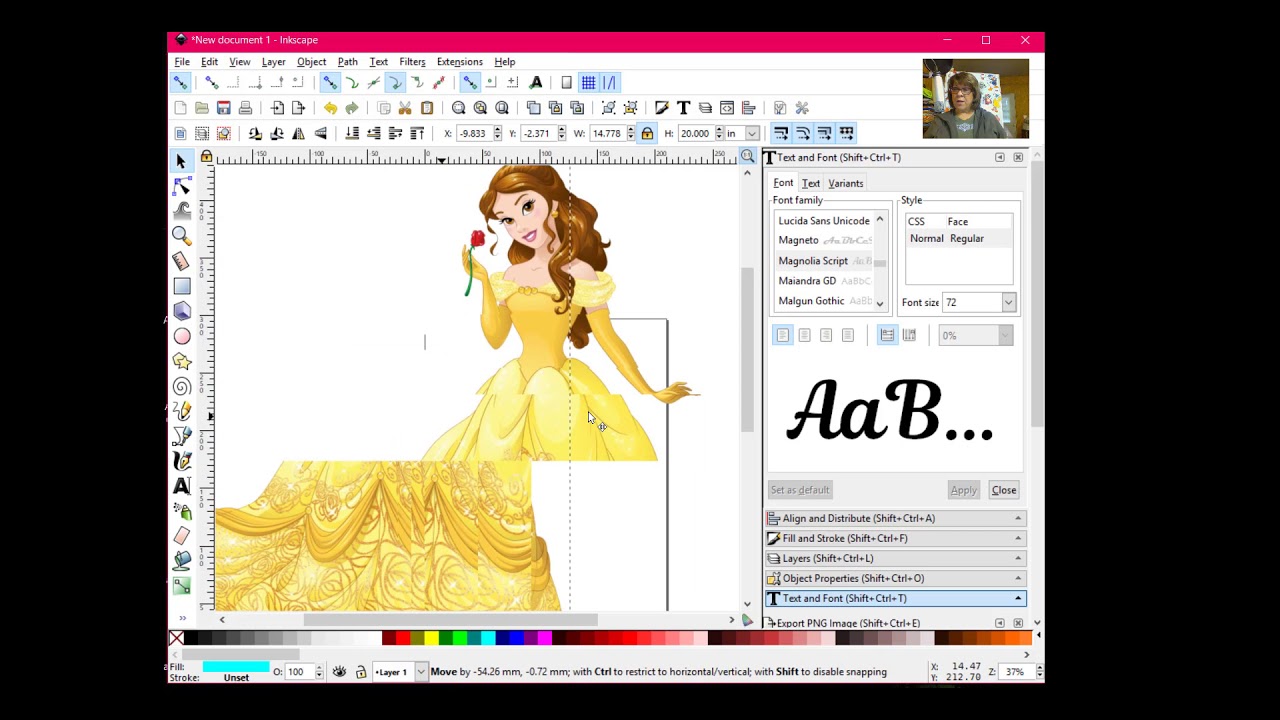1280x720 pixels.
Task: Toggle width and height ratio lock
Action: click(647, 133)
